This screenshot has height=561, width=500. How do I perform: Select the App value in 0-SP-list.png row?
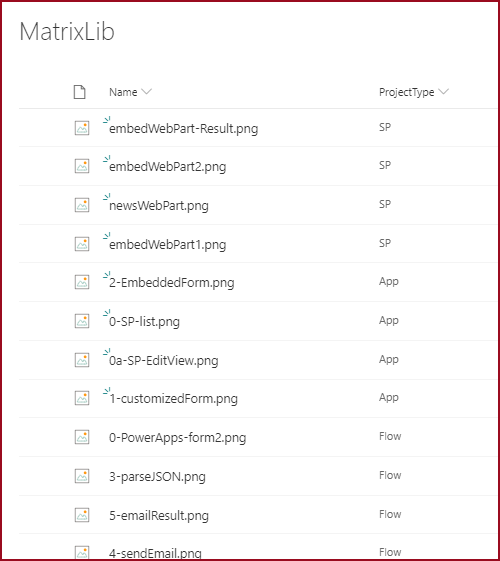(x=389, y=321)
